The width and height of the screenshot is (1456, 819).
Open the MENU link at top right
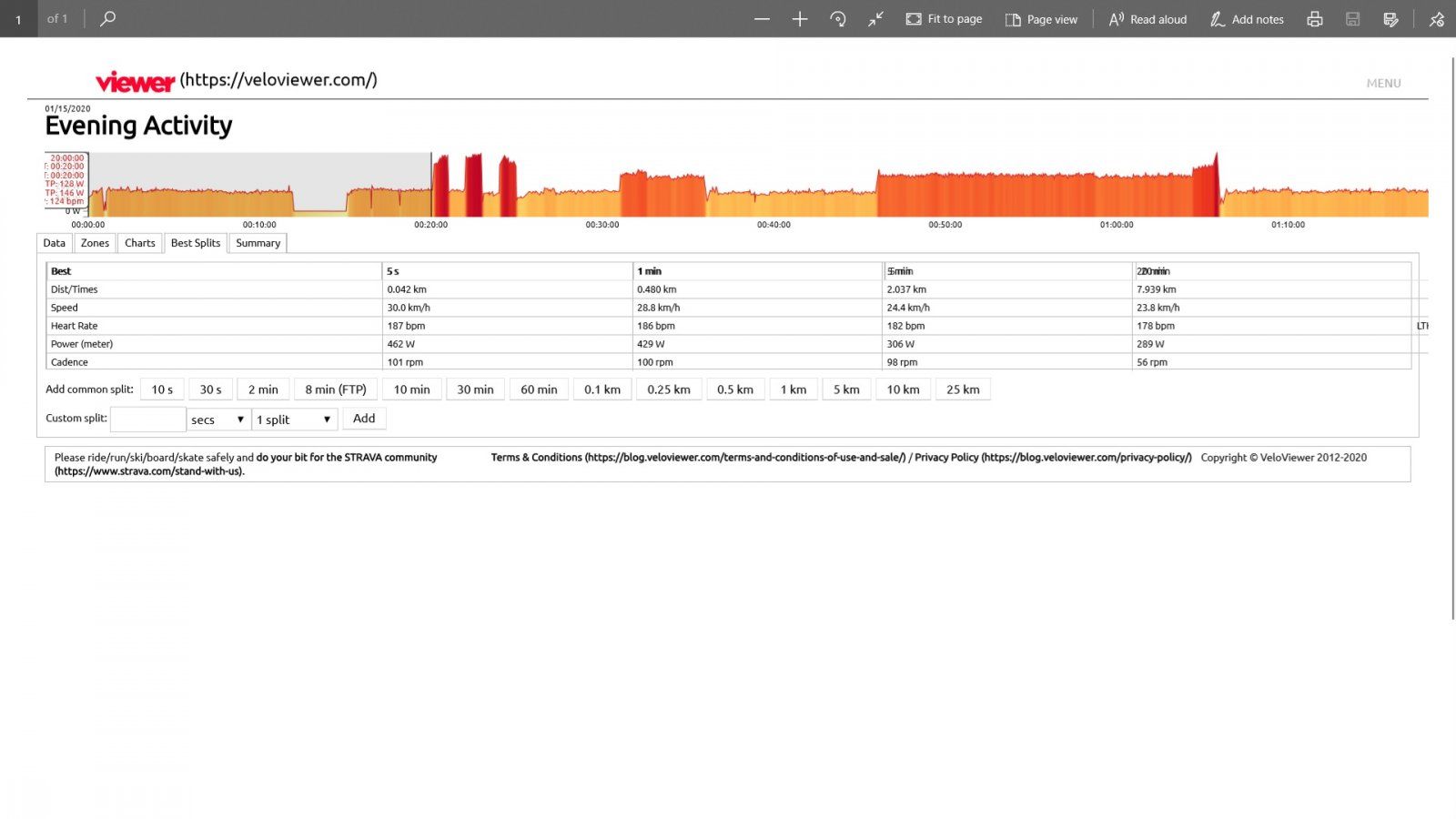click(1383, 83)
